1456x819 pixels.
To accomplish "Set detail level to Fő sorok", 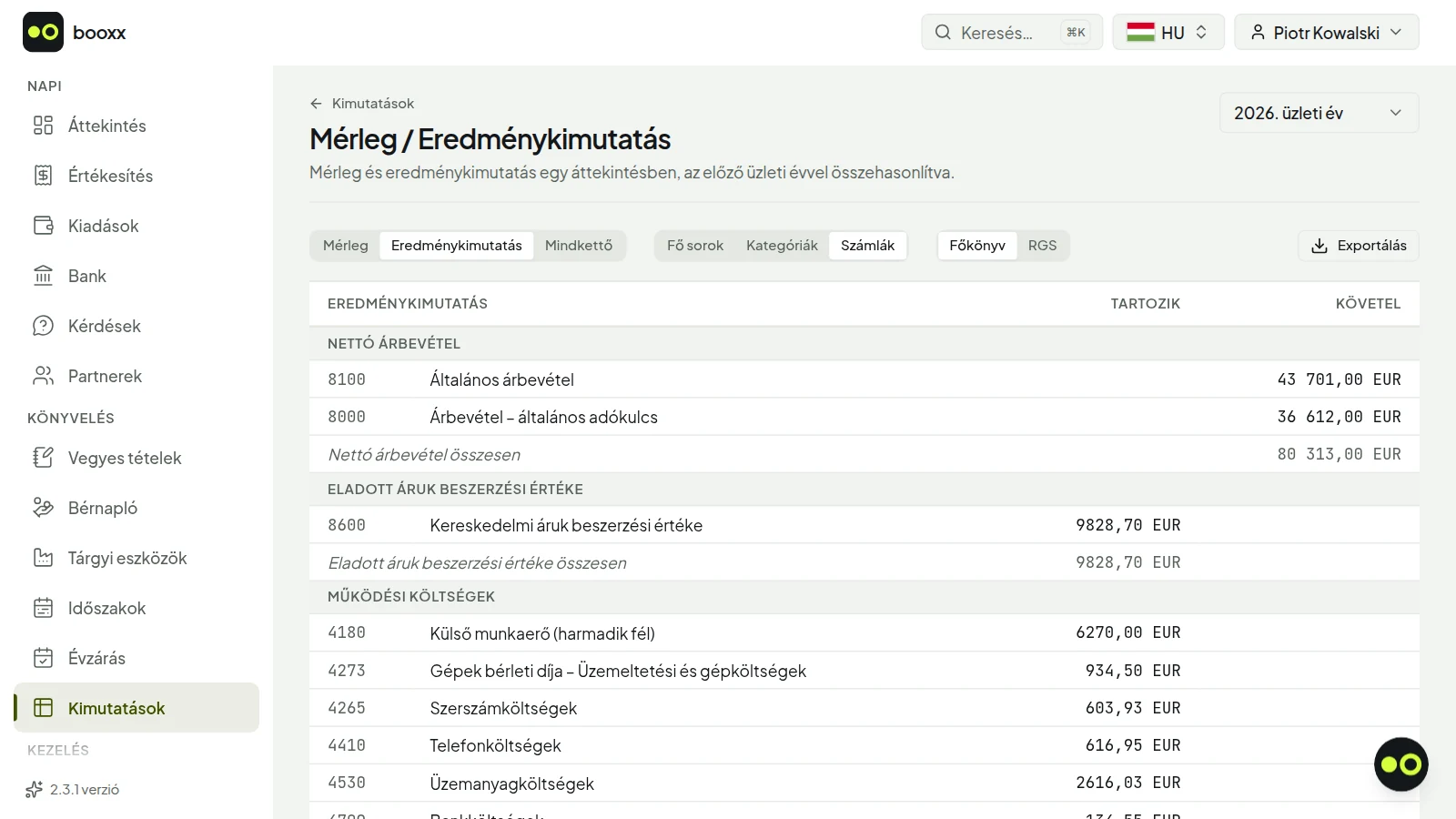I will click(695, 246).
